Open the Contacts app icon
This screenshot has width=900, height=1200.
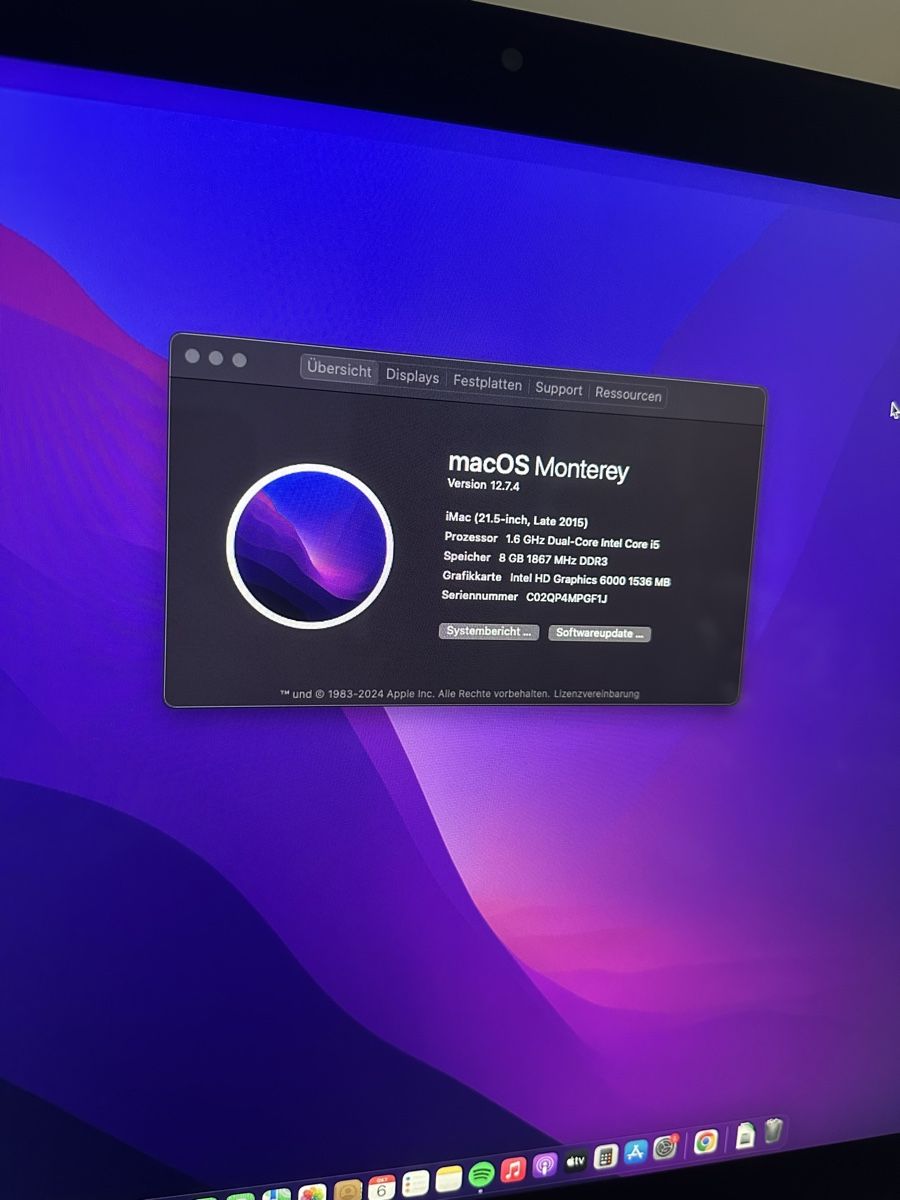[348, 1190]
